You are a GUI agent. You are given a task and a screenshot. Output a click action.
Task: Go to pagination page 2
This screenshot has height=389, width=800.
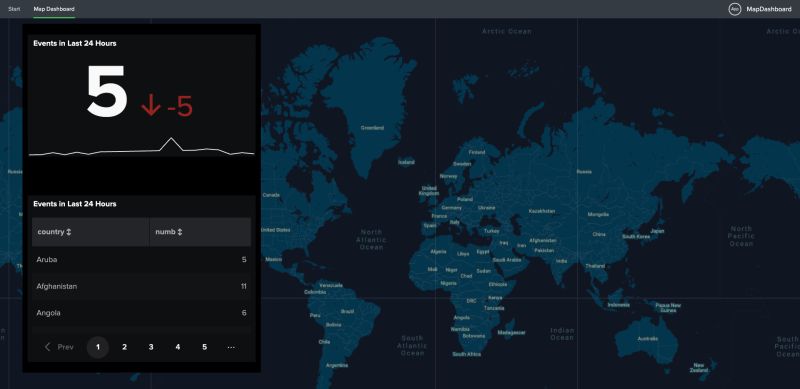124,347
